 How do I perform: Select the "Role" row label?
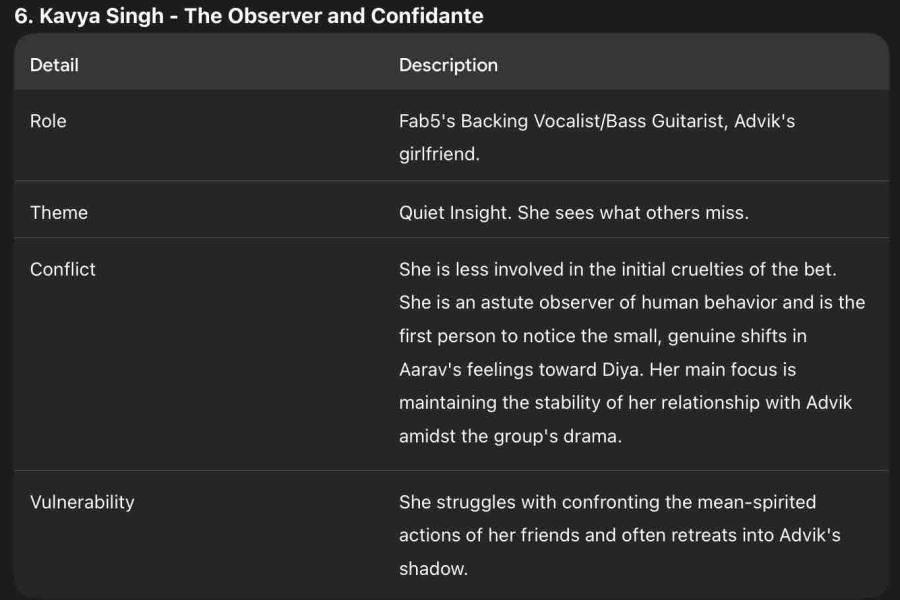(48, 121)
